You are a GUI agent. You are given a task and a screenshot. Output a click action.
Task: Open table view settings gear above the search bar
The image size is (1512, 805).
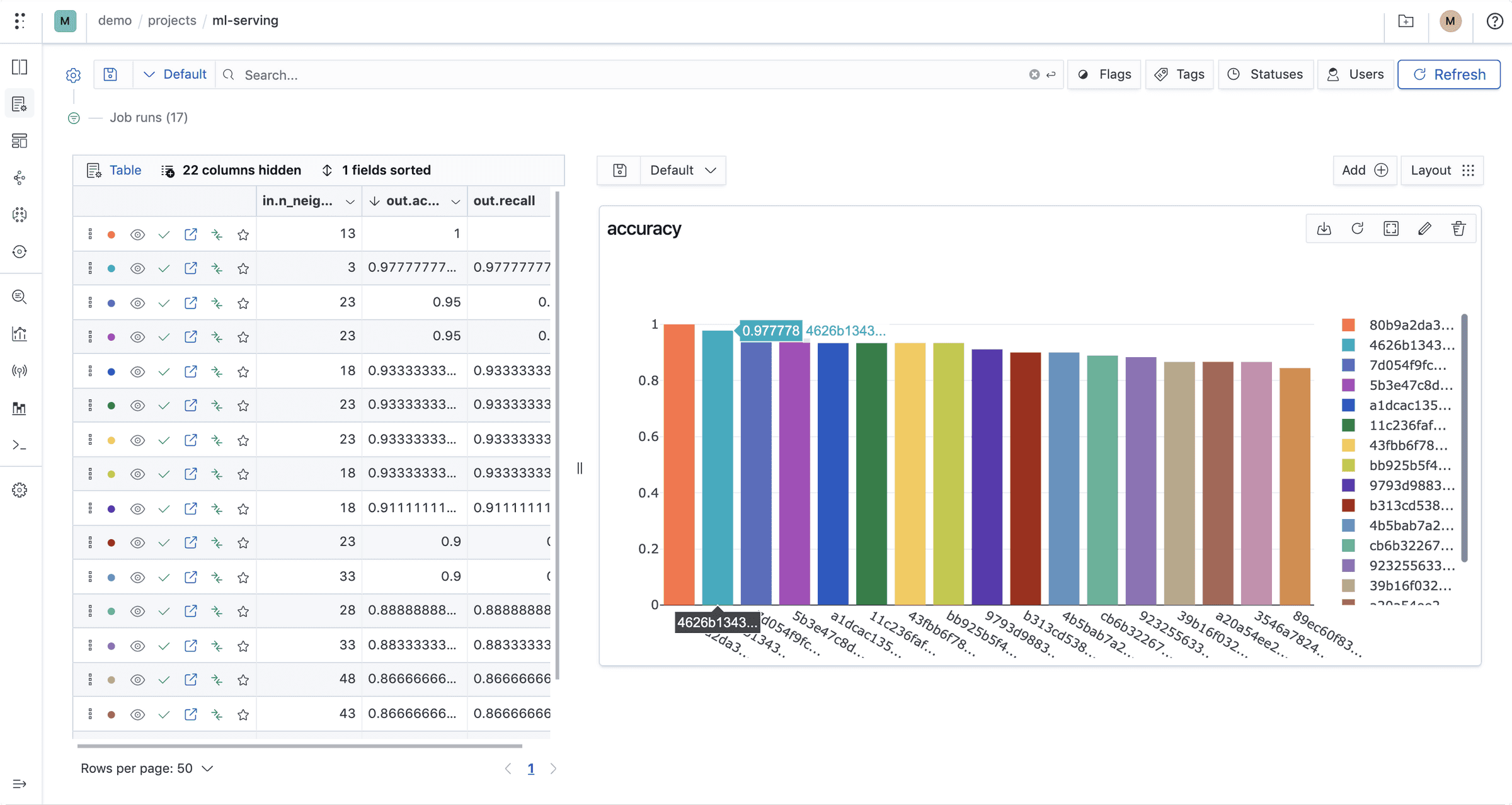pyautogui.click(x=74, y=74)
